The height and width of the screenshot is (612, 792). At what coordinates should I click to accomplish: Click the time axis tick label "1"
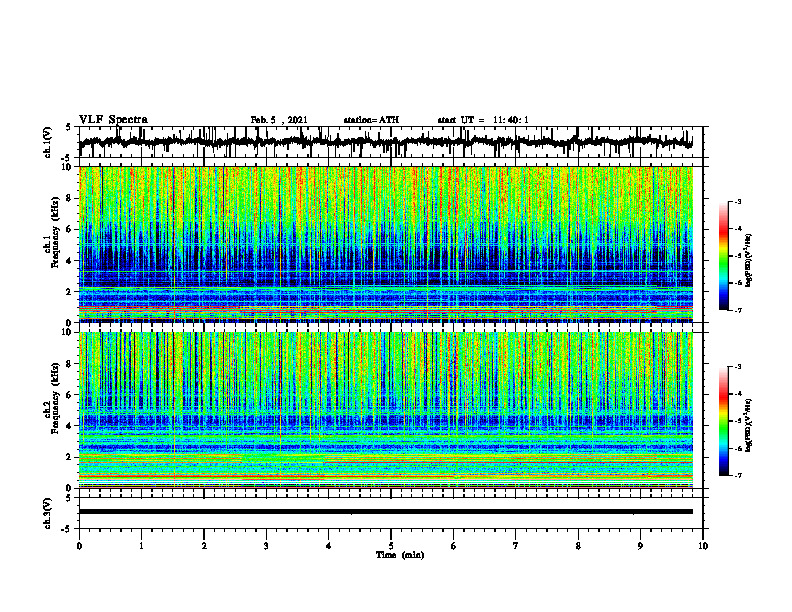click(x=141, y=546)
